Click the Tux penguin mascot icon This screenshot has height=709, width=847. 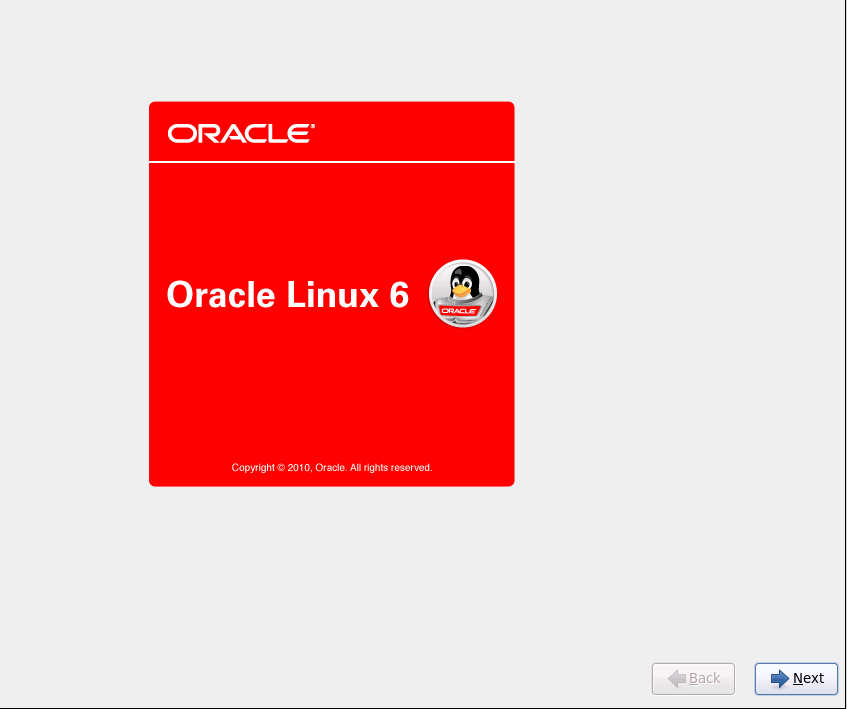(462, 286)
